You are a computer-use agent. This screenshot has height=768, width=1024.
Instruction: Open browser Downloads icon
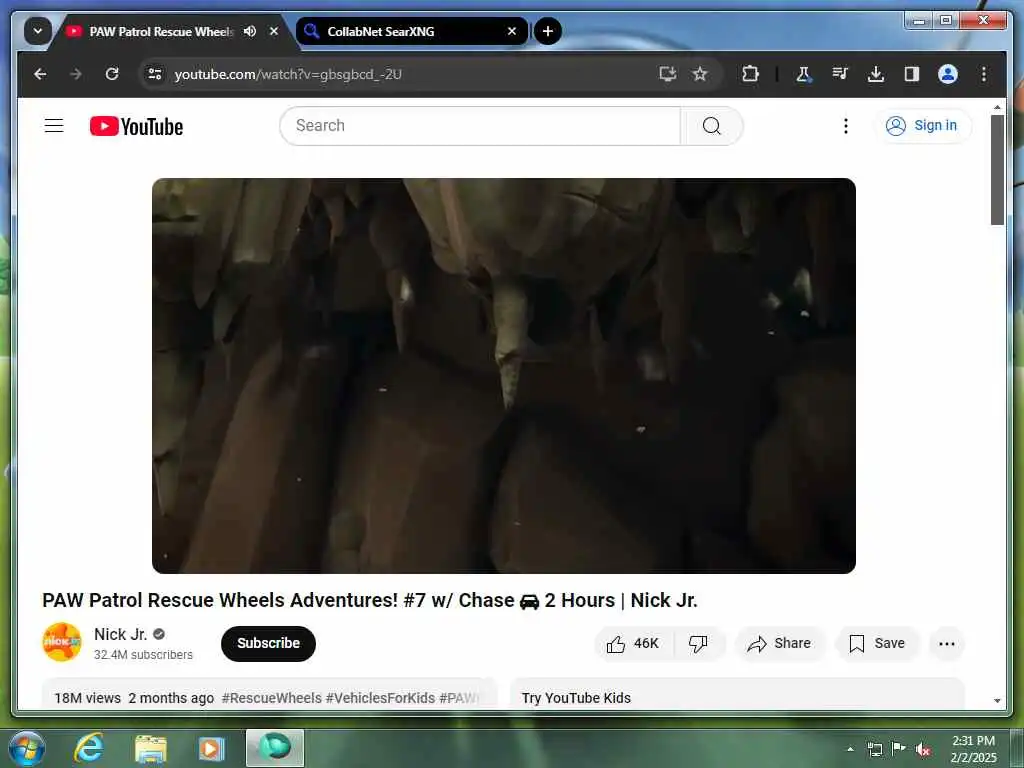point(876,74)
